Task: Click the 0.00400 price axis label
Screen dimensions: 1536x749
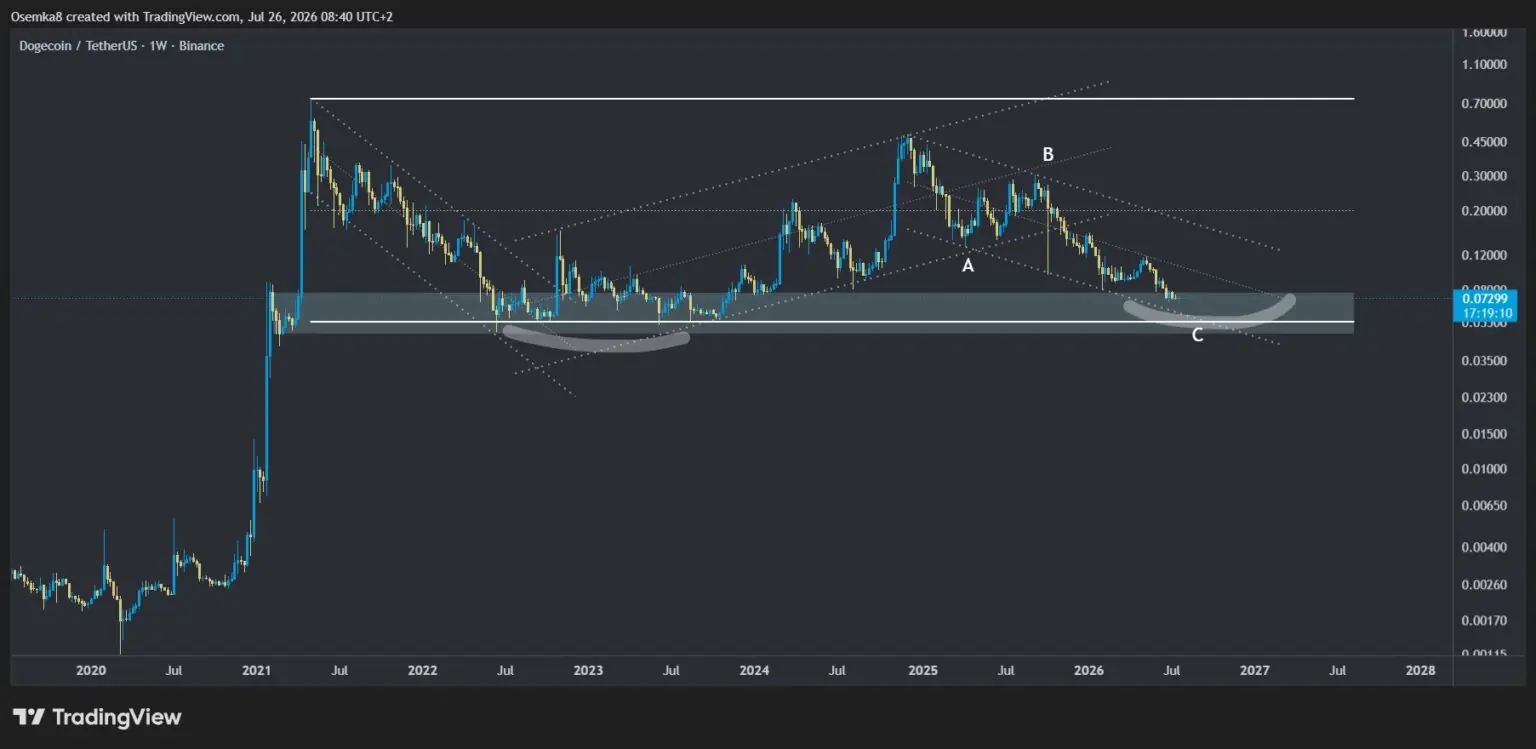Action: [1483, 547]
